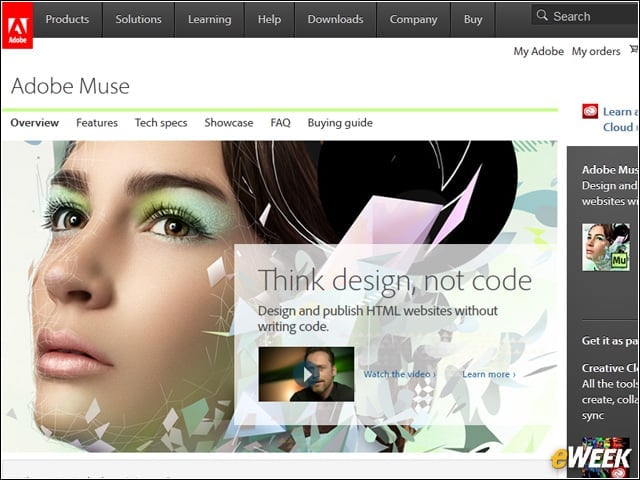
Task: Click the Adobe logo in header
Action: pyautogui.click(x=18, y=26)
